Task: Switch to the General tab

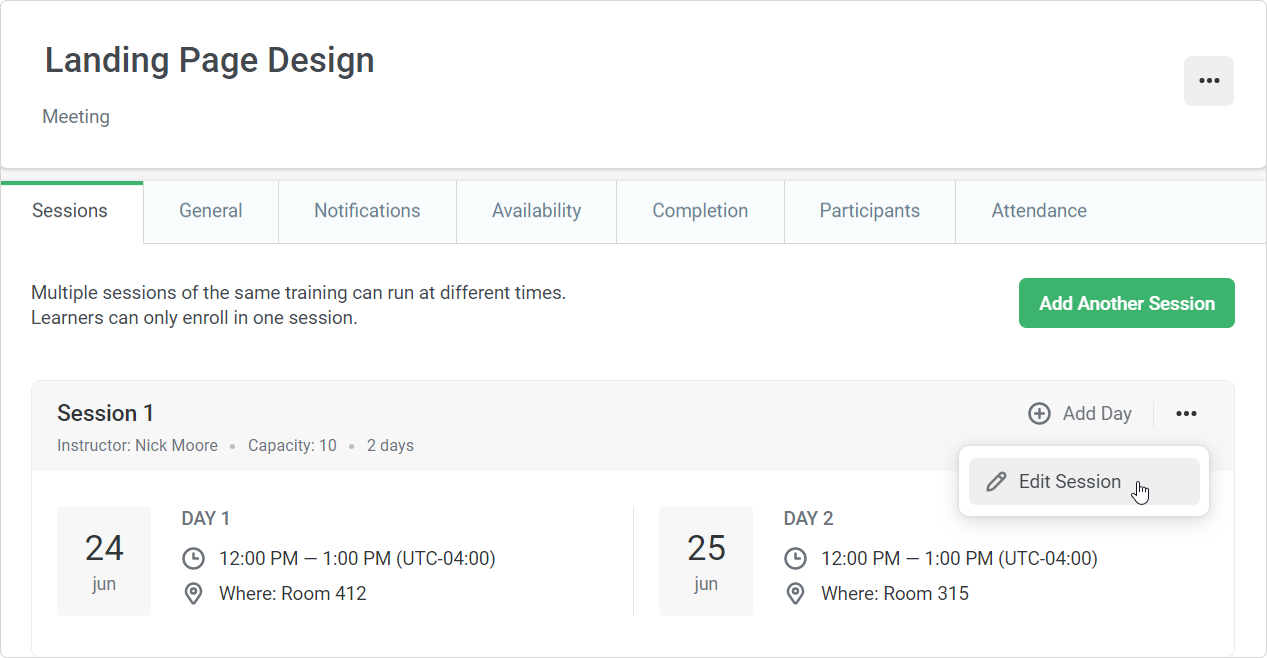Action: click(x=211, y=211)
